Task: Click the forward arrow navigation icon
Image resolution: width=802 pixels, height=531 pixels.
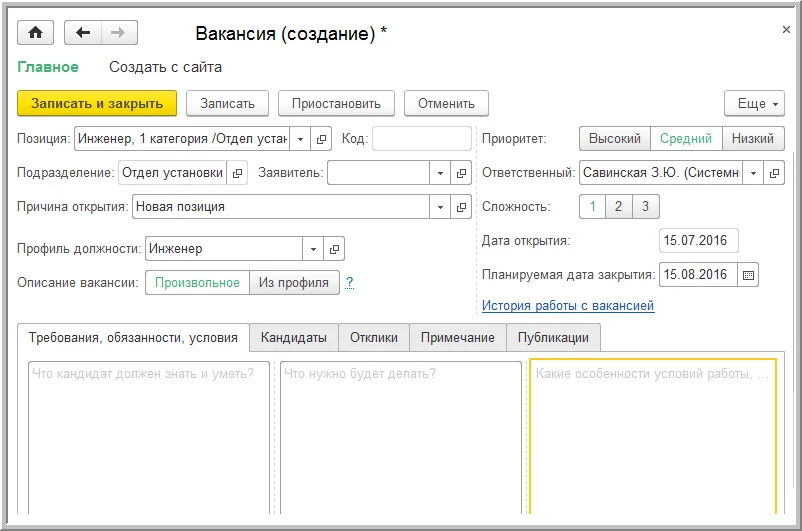Action: pyautogui.click(x=117, y=33)
